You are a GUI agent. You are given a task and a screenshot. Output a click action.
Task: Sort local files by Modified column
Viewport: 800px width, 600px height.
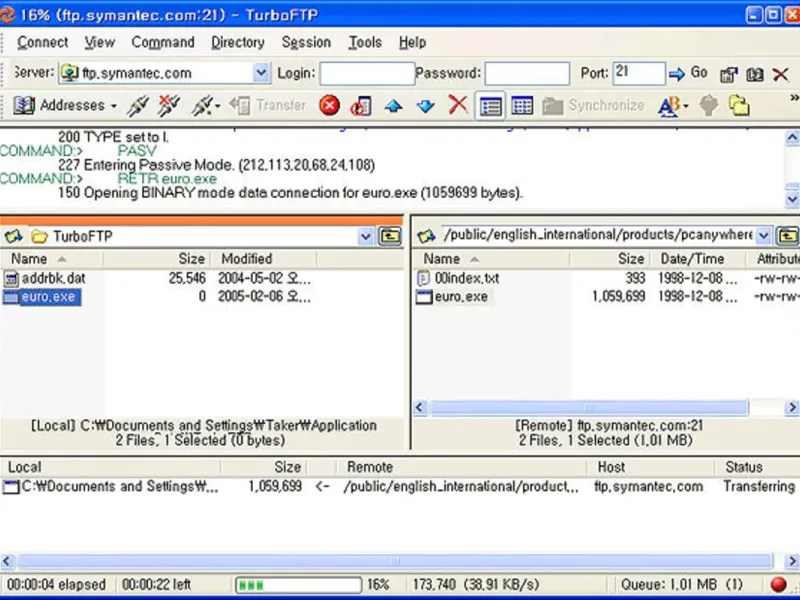264,259
